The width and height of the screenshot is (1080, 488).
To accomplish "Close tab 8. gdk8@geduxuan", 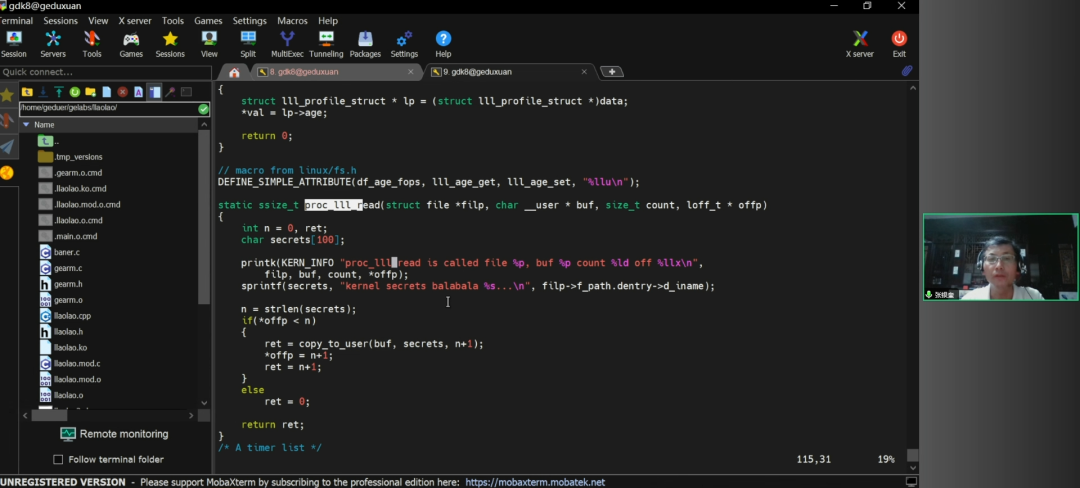I will (411, 72).
